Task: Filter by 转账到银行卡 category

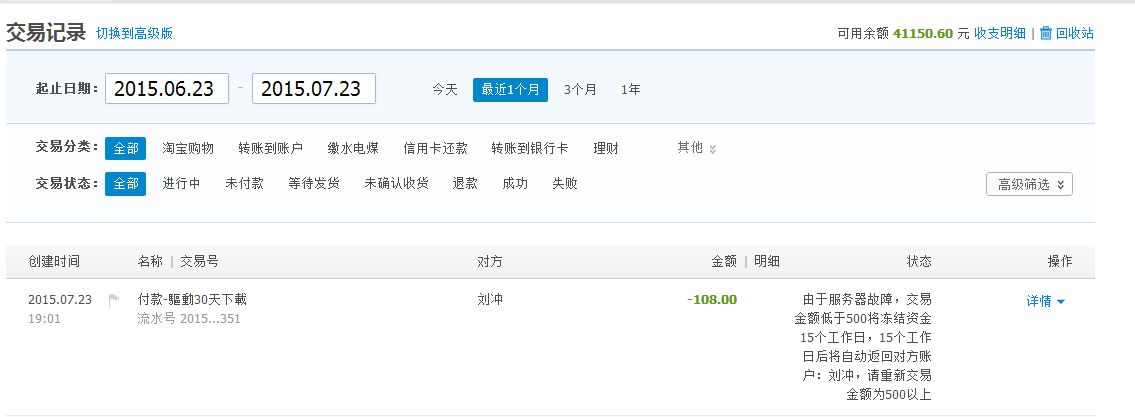Action: 529,148
